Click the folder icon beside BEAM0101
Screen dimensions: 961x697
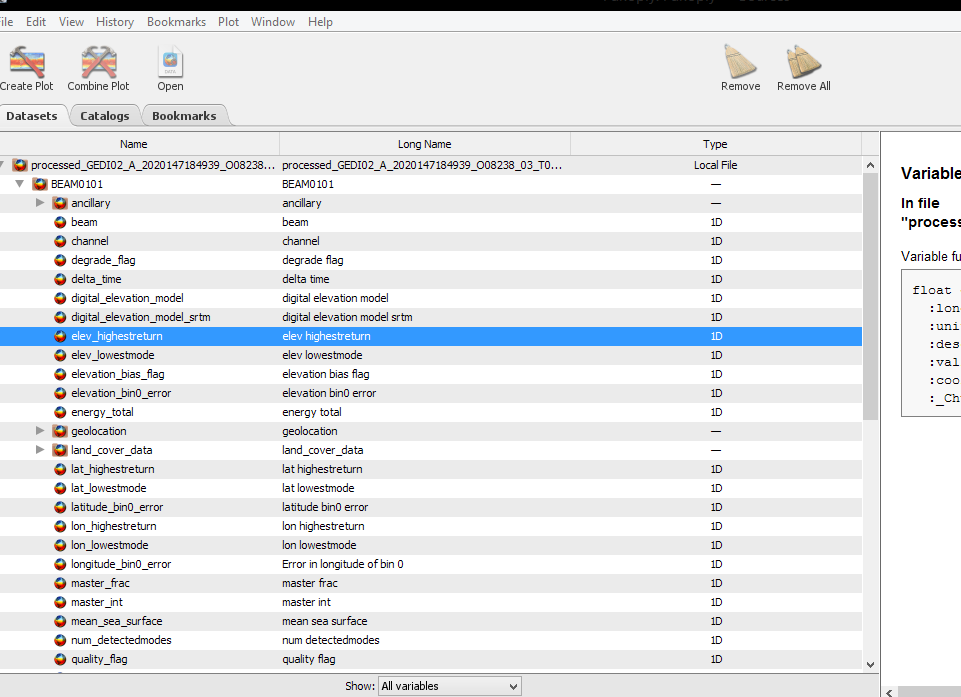[x=40, y=184]
